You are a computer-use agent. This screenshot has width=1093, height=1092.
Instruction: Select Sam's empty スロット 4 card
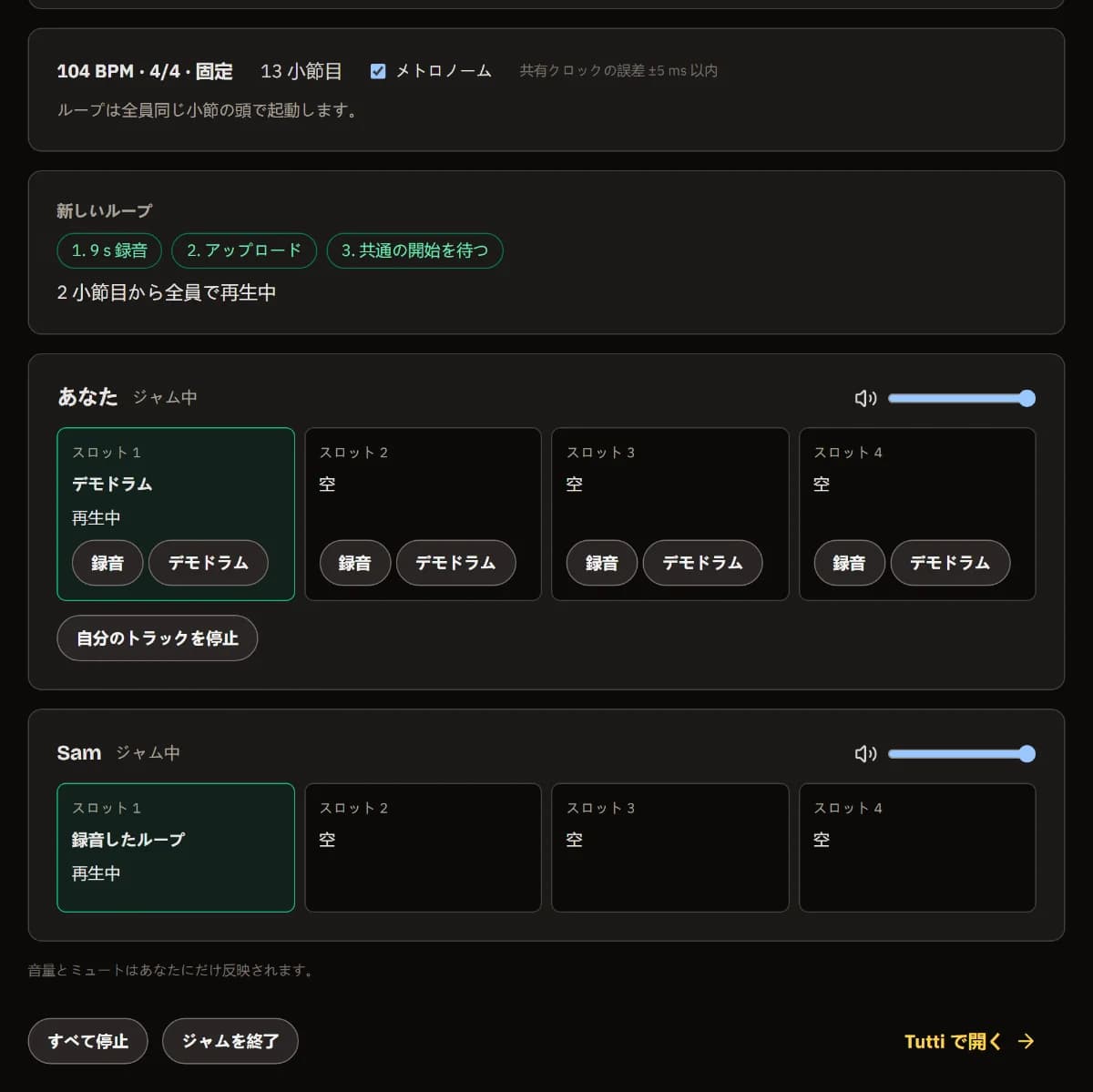pyautogui.click(x=917, y=848)
